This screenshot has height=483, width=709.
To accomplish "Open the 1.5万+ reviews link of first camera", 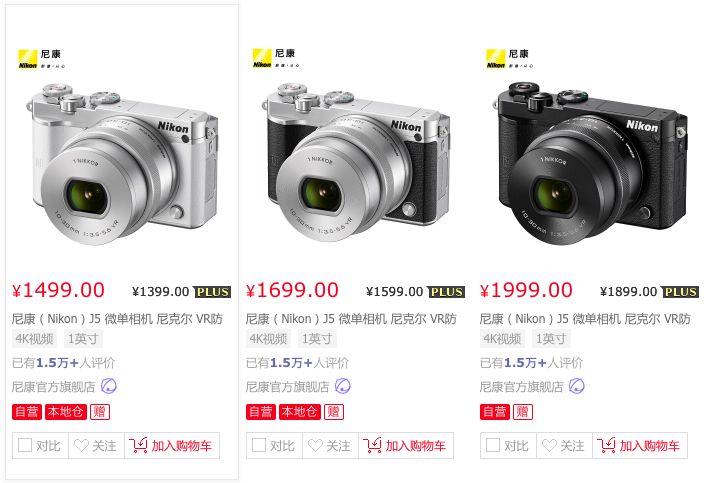I will pyautogui.click(x=57, y=363).
